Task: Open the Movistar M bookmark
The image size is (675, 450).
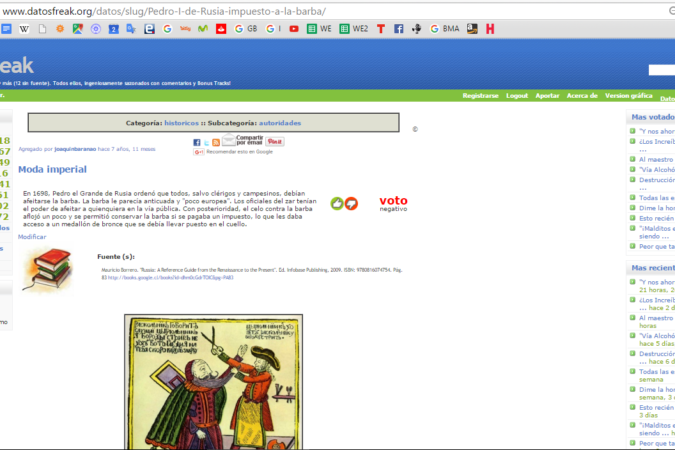Action: click(x=203, y=29)
